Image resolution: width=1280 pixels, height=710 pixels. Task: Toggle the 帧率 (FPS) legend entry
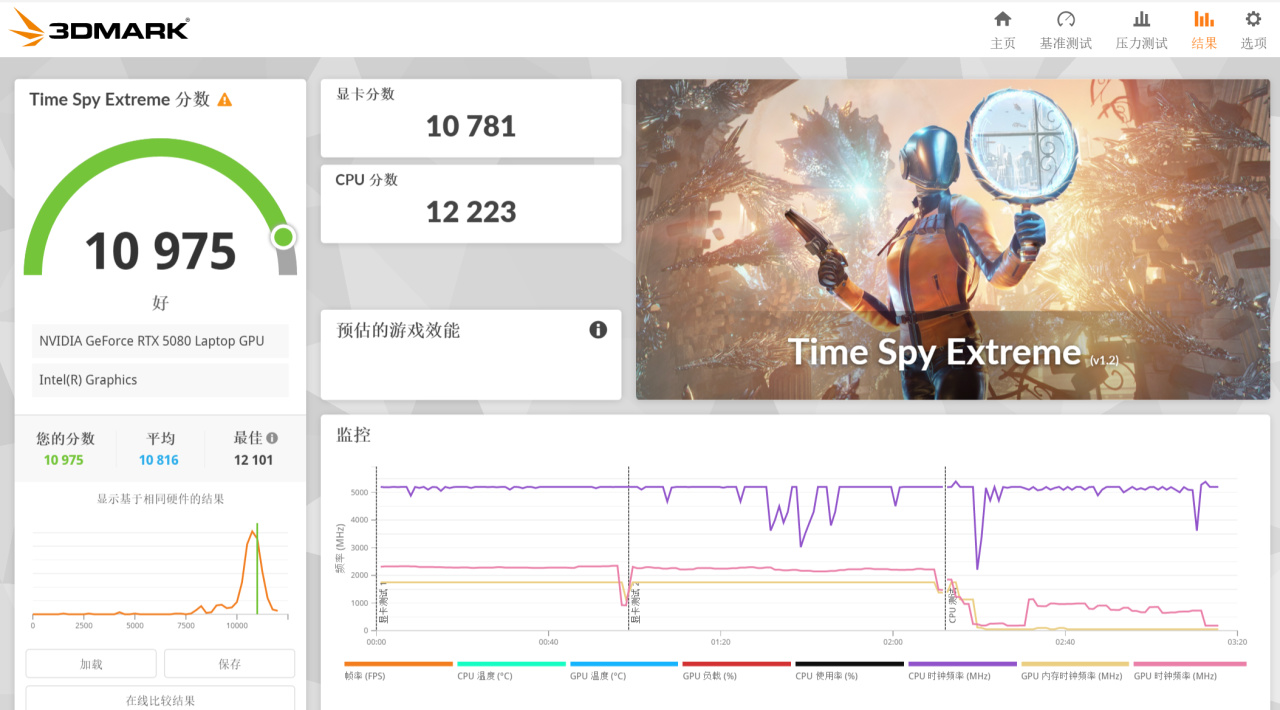pyautogui.click(x=399, y=671)
